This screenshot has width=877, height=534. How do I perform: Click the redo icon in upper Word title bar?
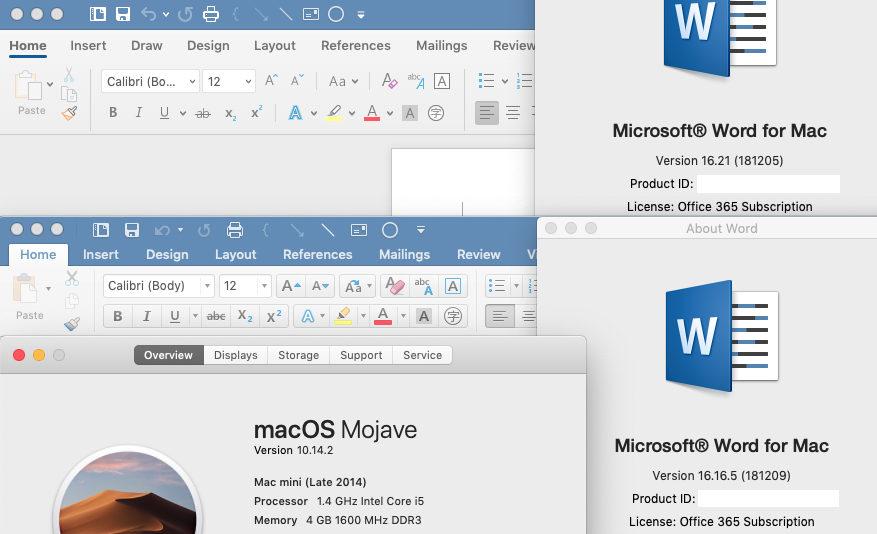185,14
